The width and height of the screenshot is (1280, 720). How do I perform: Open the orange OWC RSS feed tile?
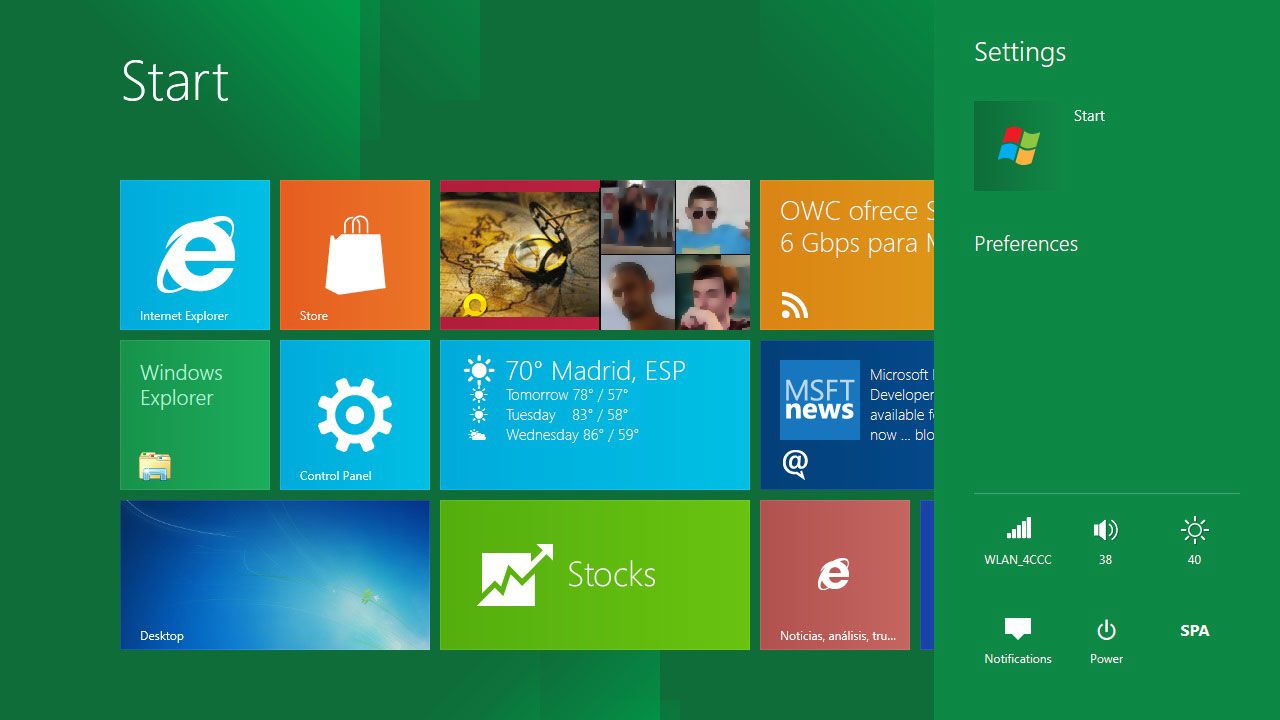pos(847,255)
